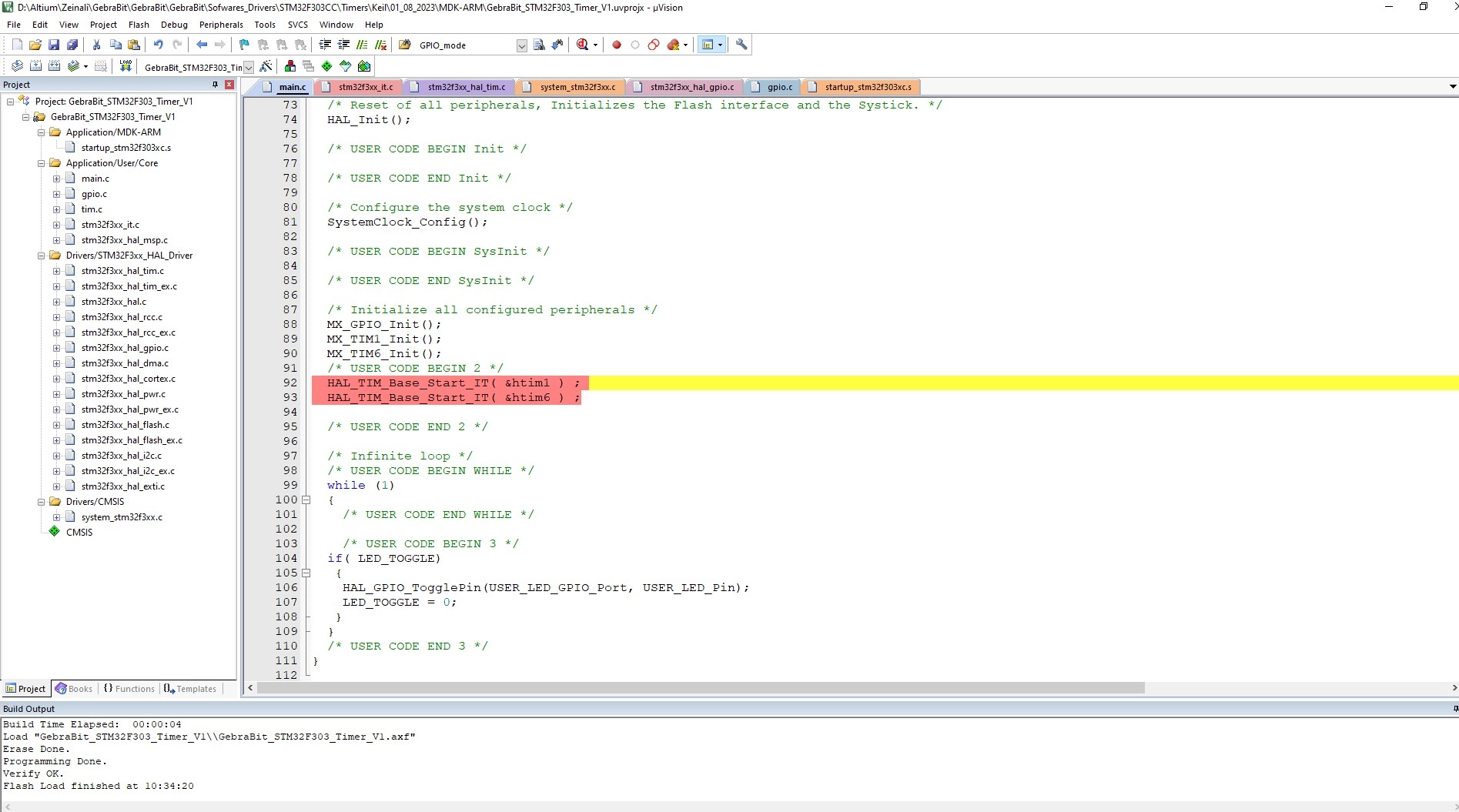
Task: Switch to the Functions panel tab
Action: point(129,689)
